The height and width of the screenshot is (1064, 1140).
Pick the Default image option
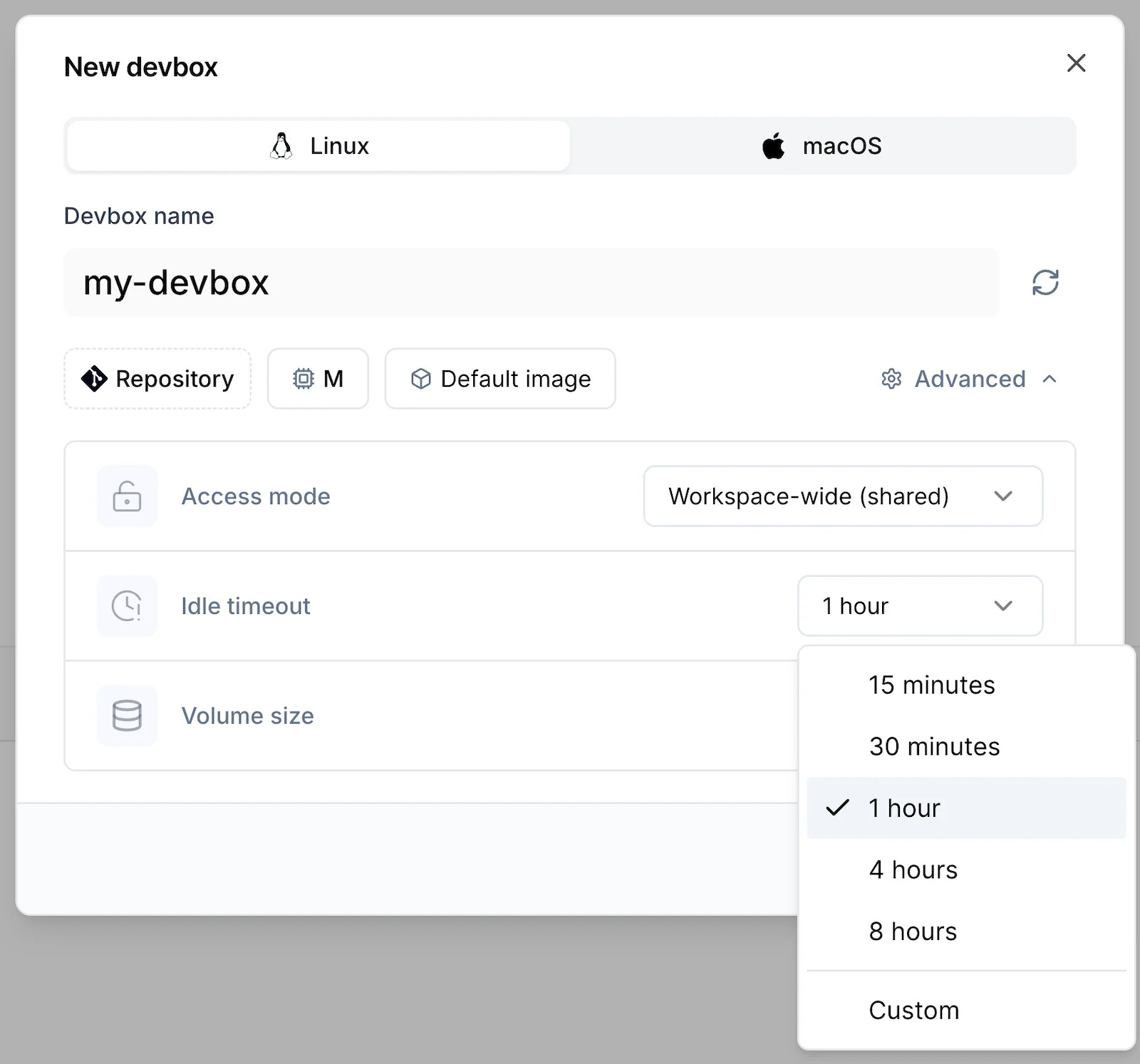[500, 379]
